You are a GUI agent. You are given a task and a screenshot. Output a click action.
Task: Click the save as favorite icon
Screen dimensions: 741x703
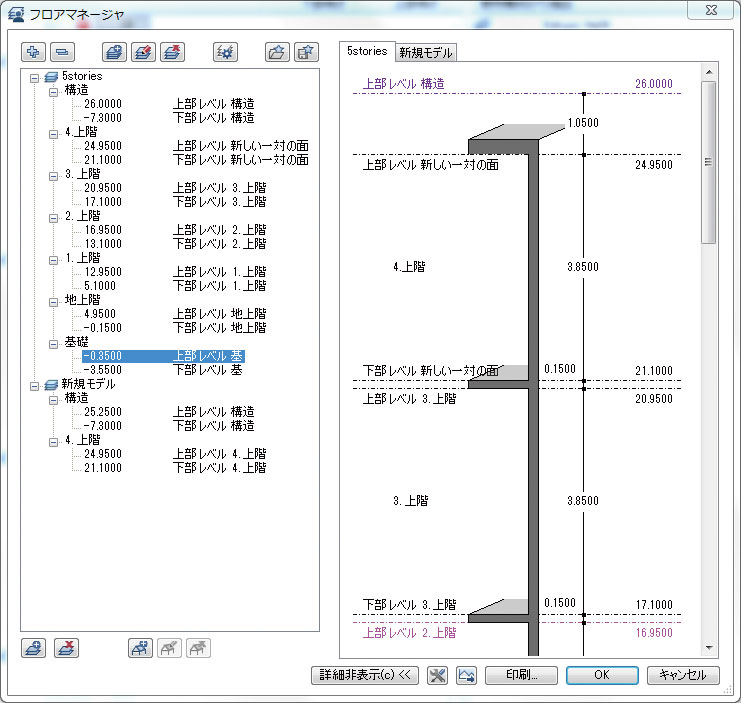point(305,52)
